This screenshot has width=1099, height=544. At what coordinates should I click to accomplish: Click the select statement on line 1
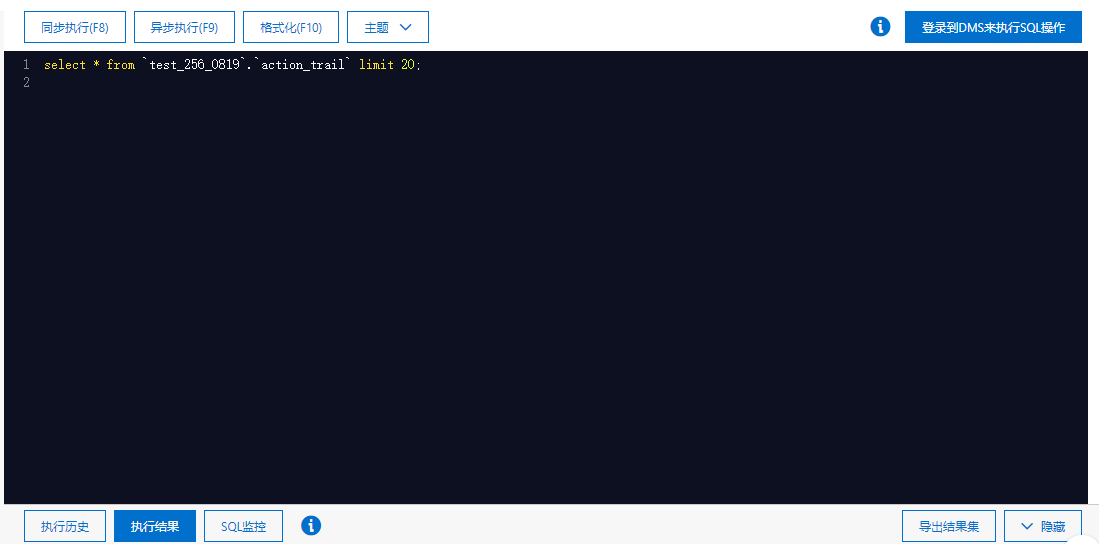tap(233, 64)
